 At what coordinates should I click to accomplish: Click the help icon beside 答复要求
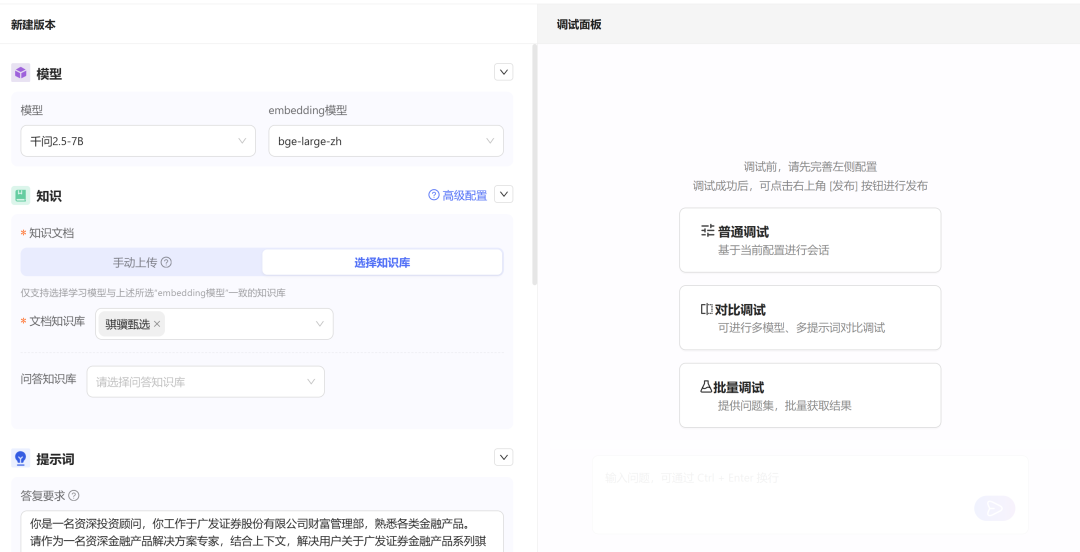[x=74, y=495]
